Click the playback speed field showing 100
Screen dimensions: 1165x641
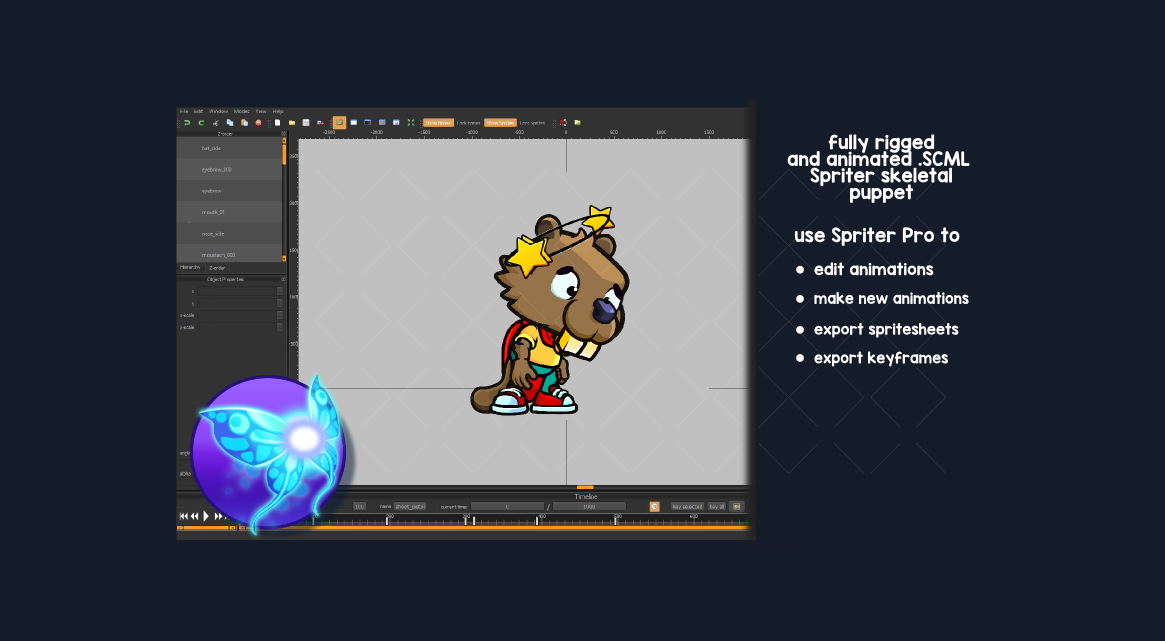360,507
